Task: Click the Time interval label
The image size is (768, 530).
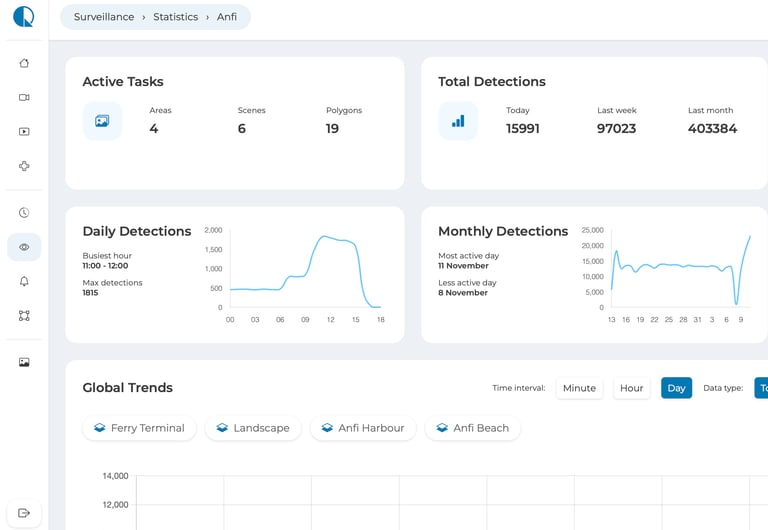Action: coord(519,388)
